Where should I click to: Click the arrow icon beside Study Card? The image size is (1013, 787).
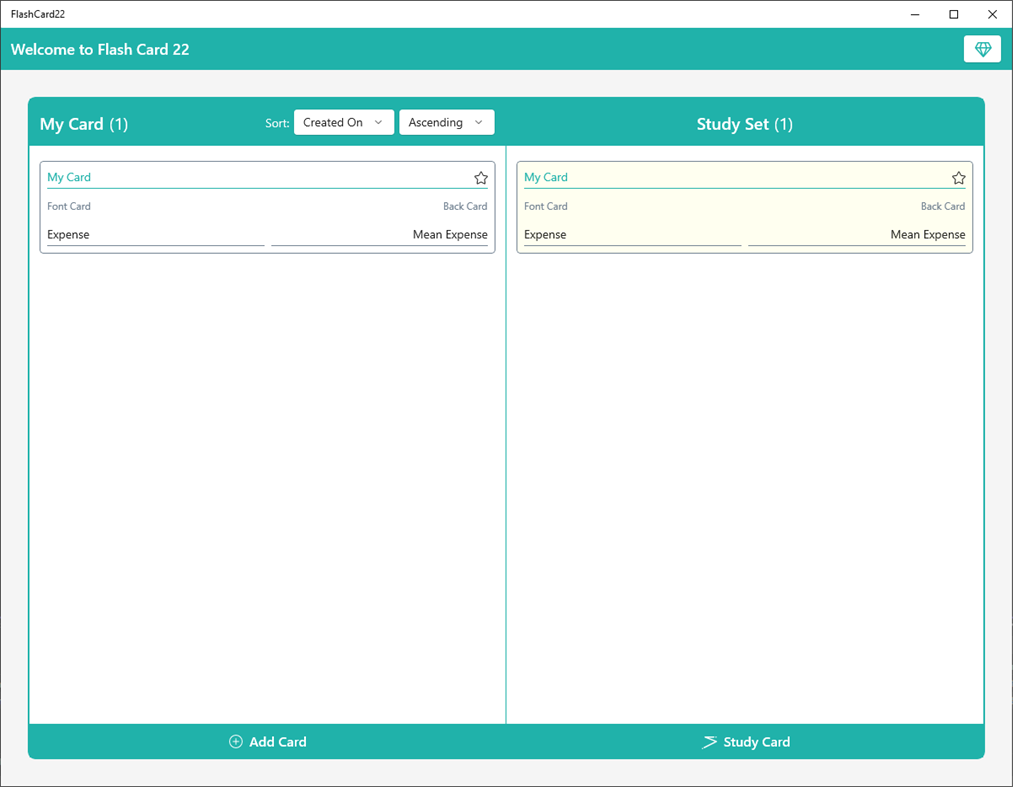708,742
